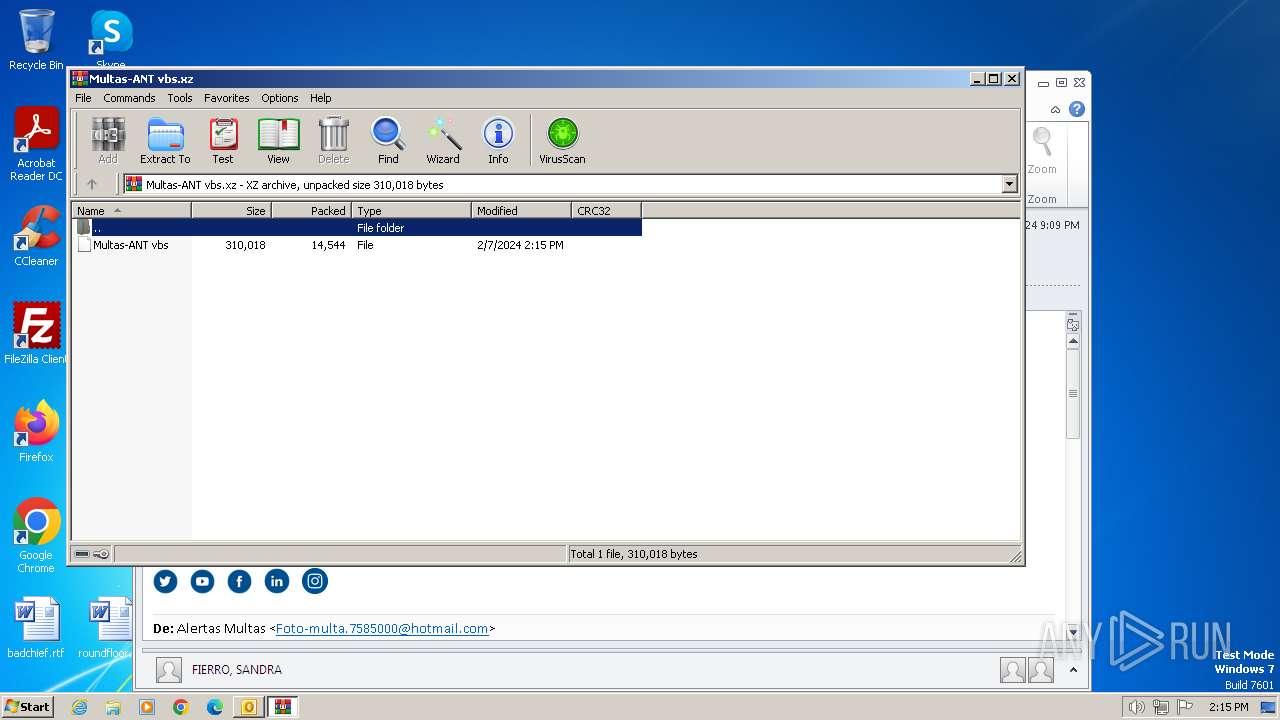Viewport: 1280px width, 720px height.
Task: Click the packed size 14,544 cell
Action: coord(328,245)
